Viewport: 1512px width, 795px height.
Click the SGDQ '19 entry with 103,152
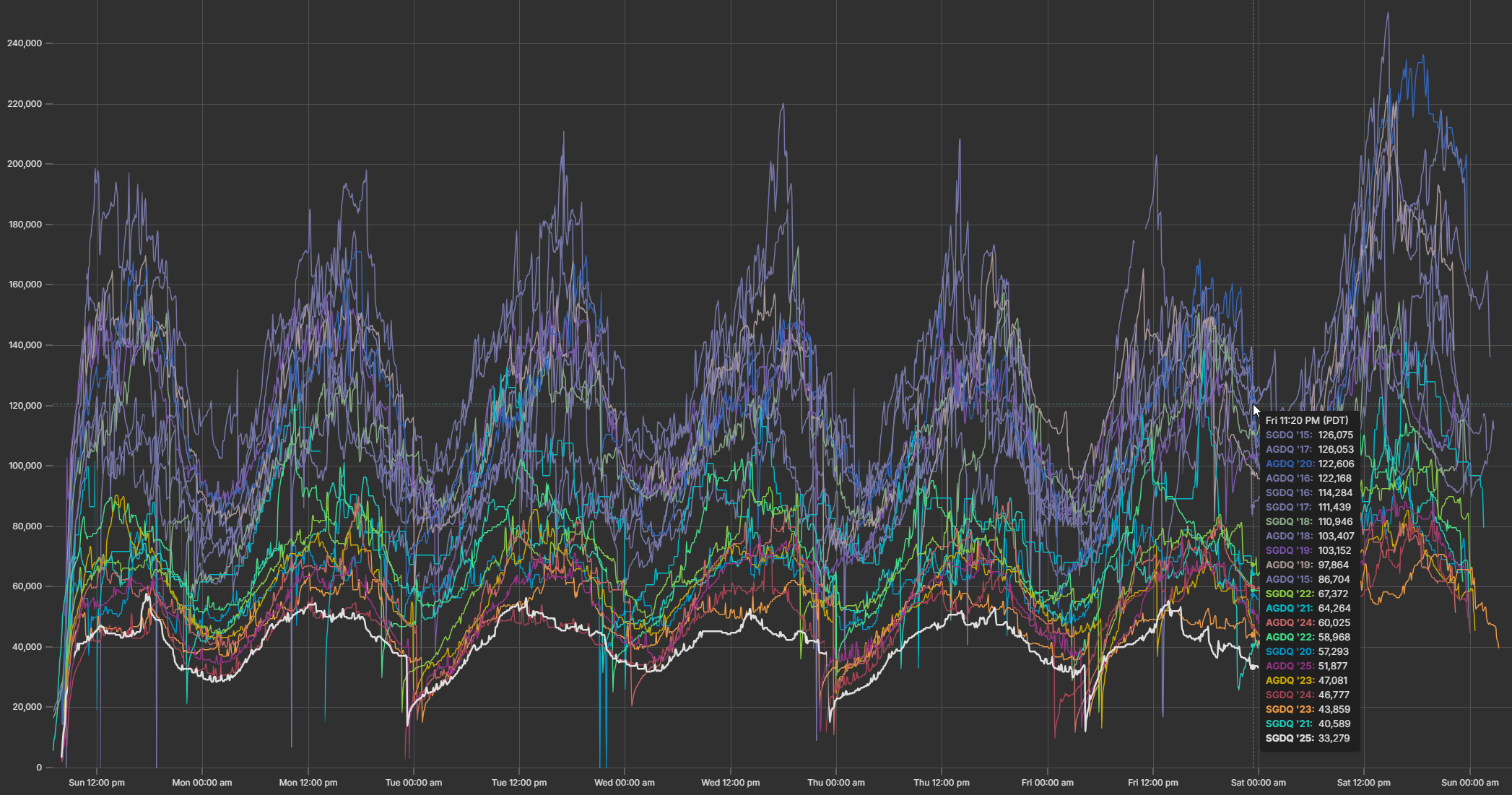1310,550
